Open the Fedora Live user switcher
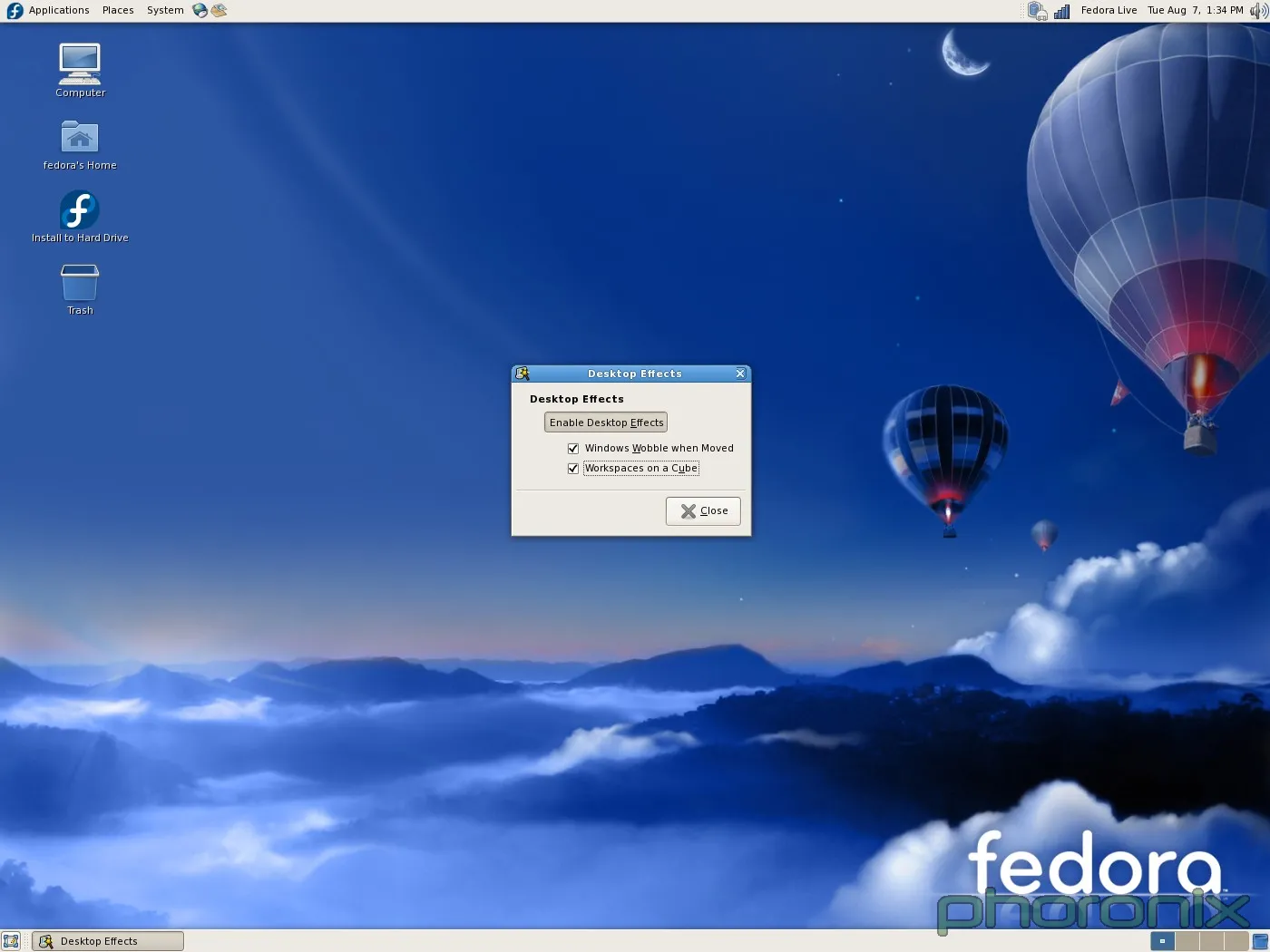Image resolution: width=1270 pixels, height=952 pixels. (1109, 11)
